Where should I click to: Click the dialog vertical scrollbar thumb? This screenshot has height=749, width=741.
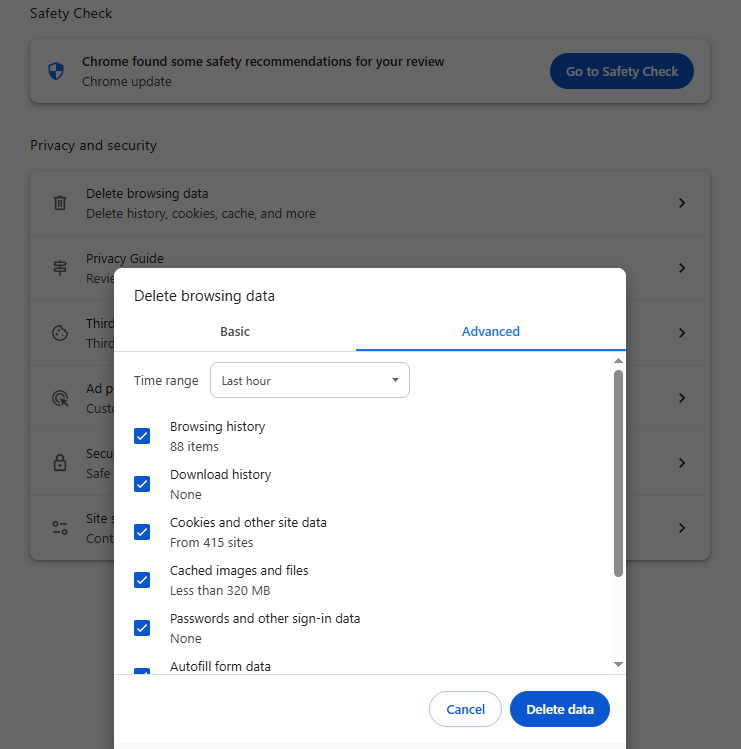(618, 473)
